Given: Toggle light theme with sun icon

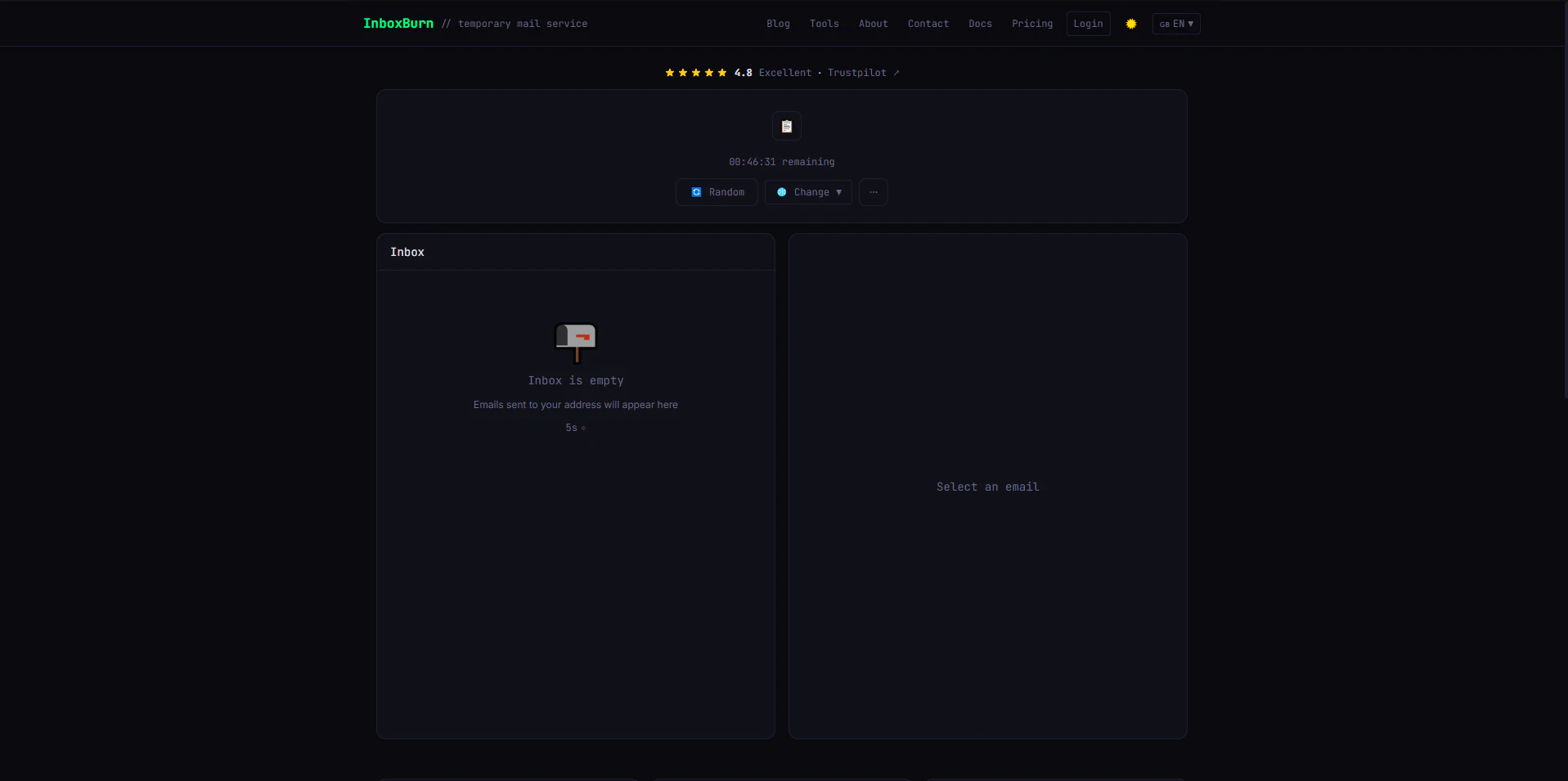Looking at the screenshot, I should tap(1131, 24).
